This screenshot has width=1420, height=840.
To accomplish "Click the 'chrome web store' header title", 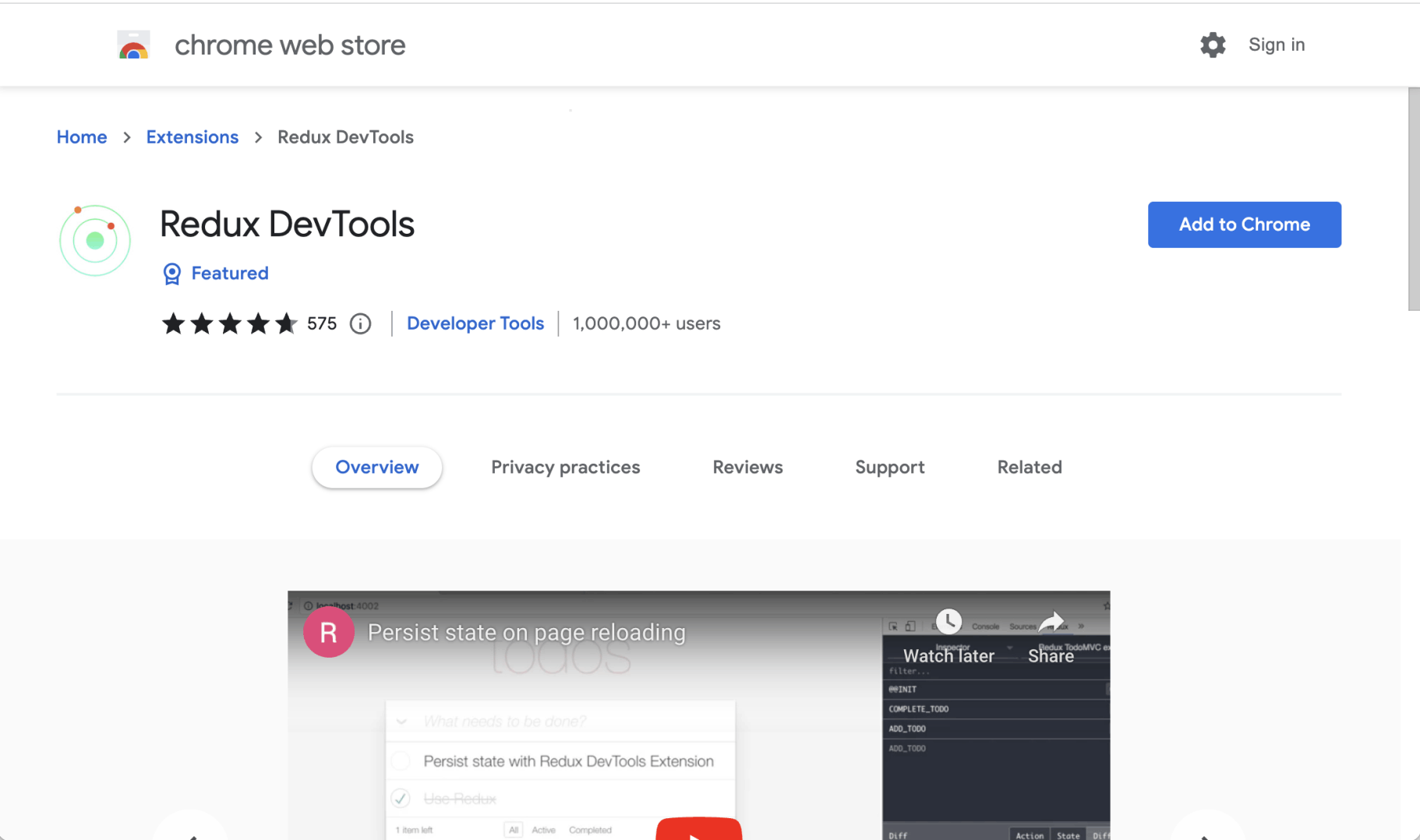I will [290, 45].
